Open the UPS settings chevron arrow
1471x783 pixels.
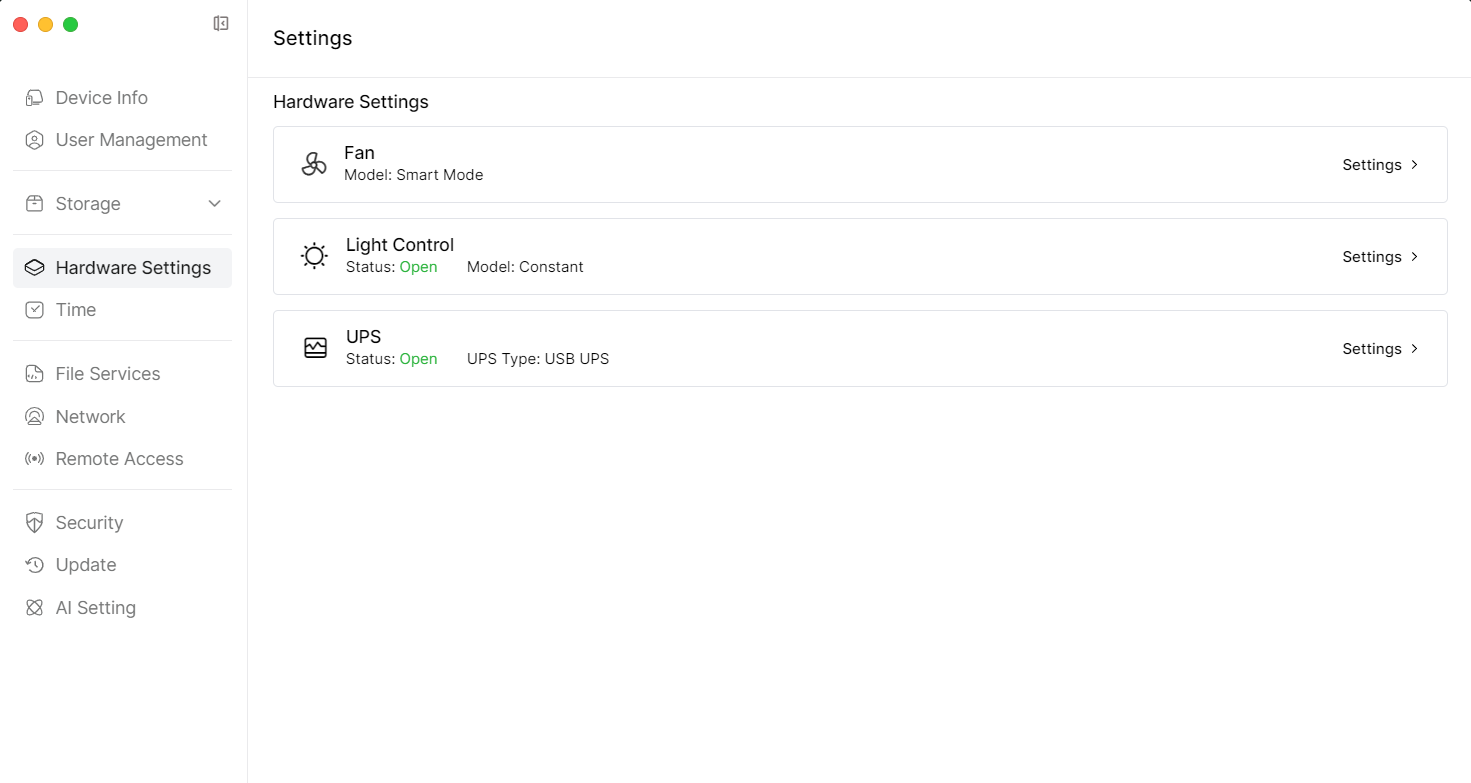point(1414,349)
